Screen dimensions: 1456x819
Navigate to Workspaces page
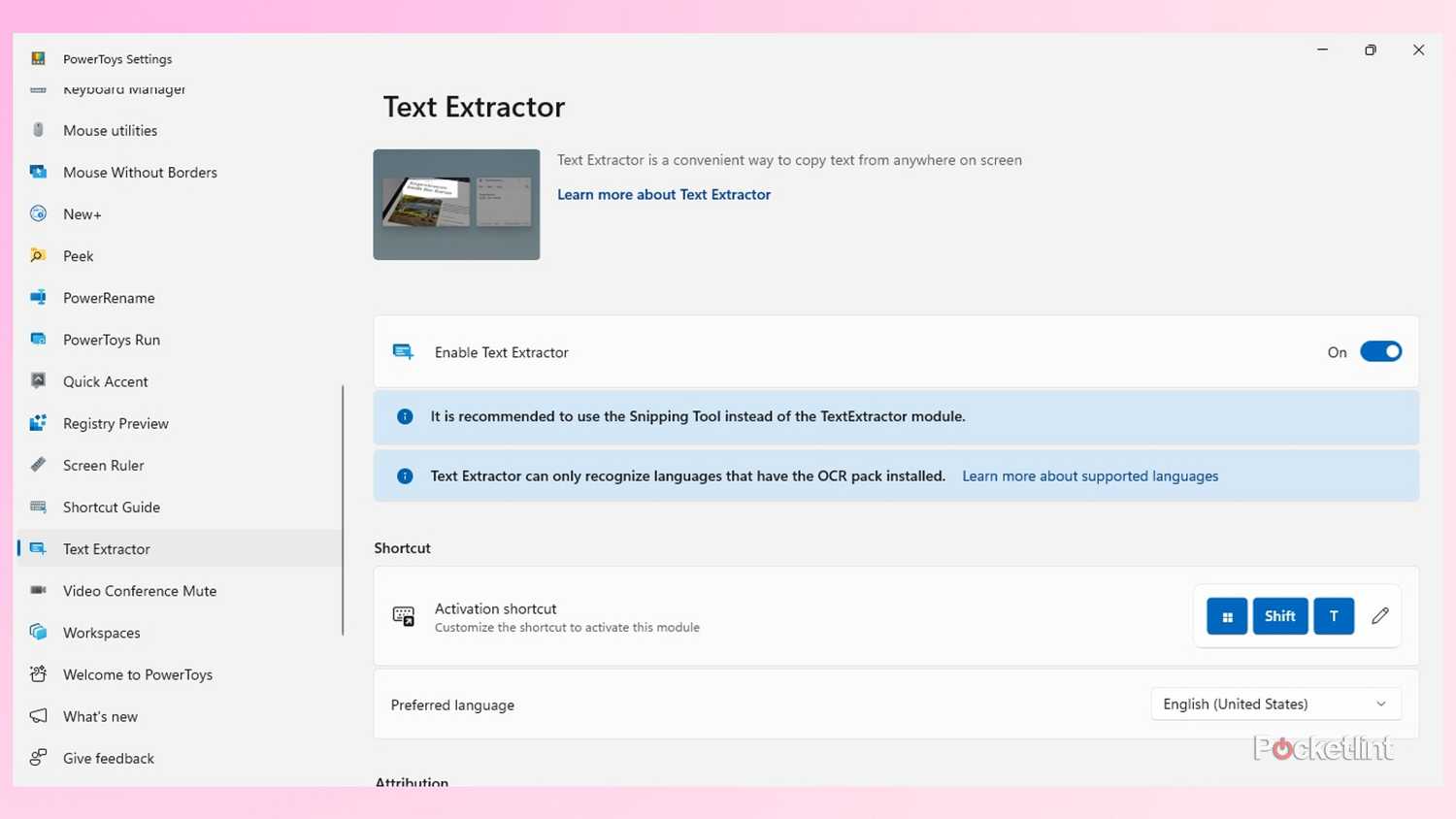click(x=180, y=633)
